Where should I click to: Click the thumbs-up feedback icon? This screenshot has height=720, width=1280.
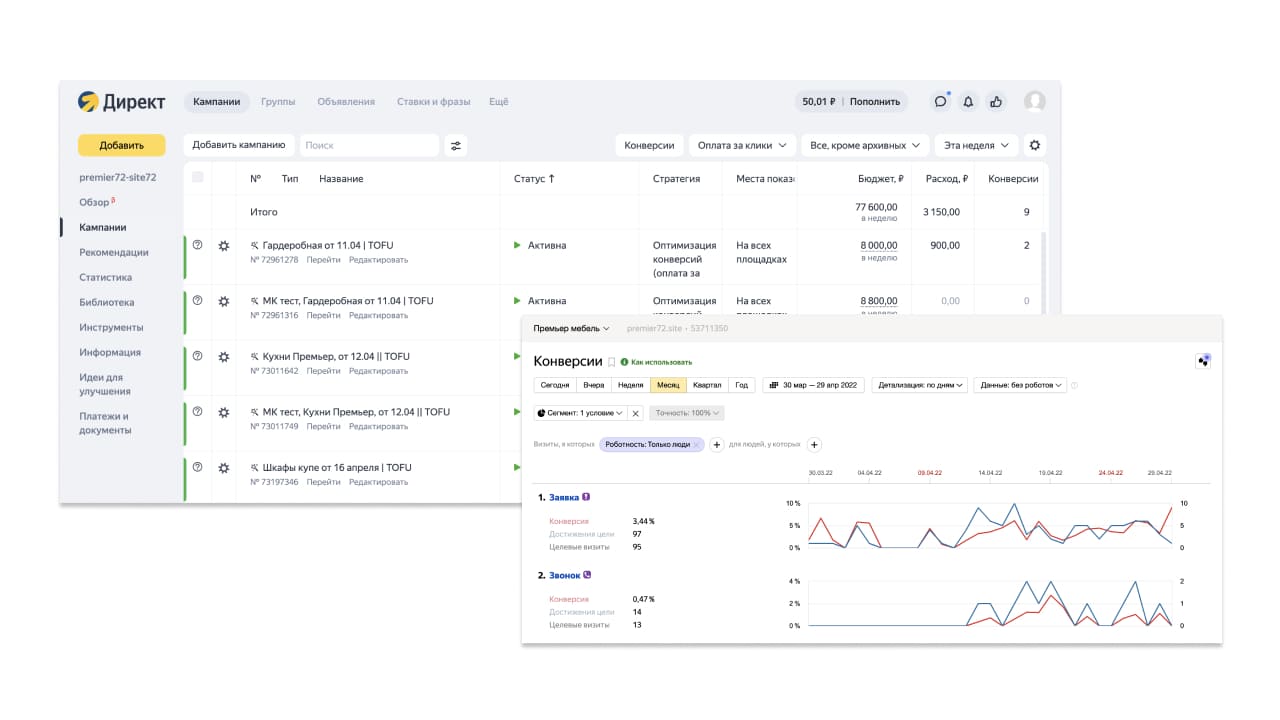[x=996, y=101]
